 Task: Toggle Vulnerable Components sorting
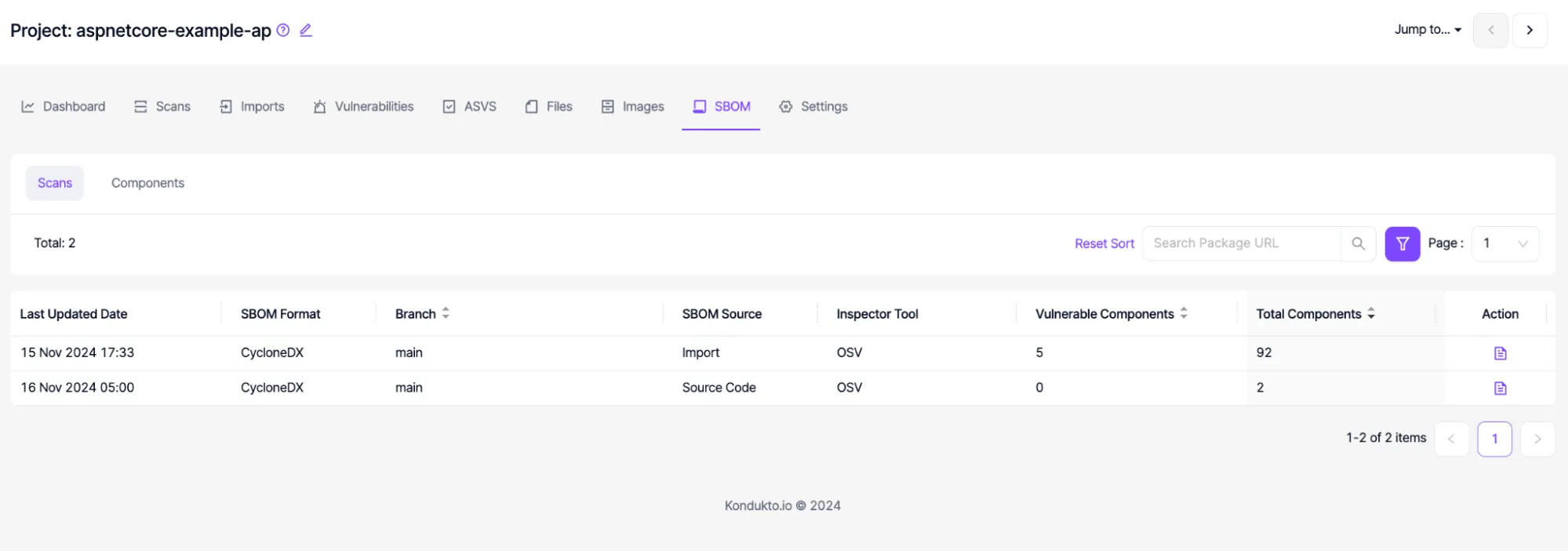click(x=1184, y=312)
